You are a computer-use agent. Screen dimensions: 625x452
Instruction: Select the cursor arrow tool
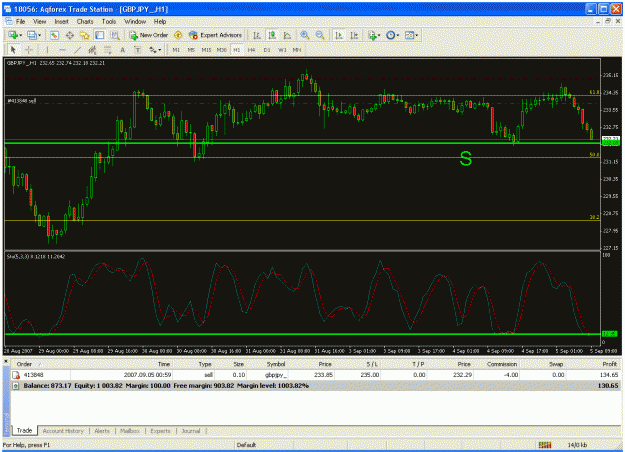click(13, 50)
